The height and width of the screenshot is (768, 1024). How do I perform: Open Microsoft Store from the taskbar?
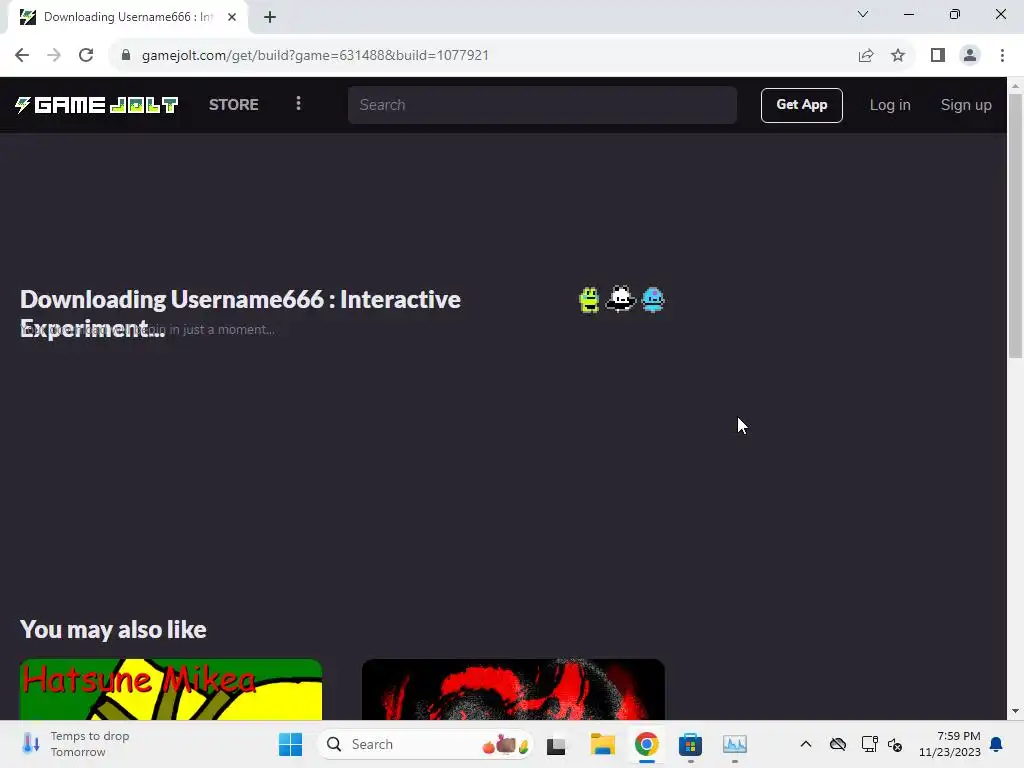tap(690, 744)
